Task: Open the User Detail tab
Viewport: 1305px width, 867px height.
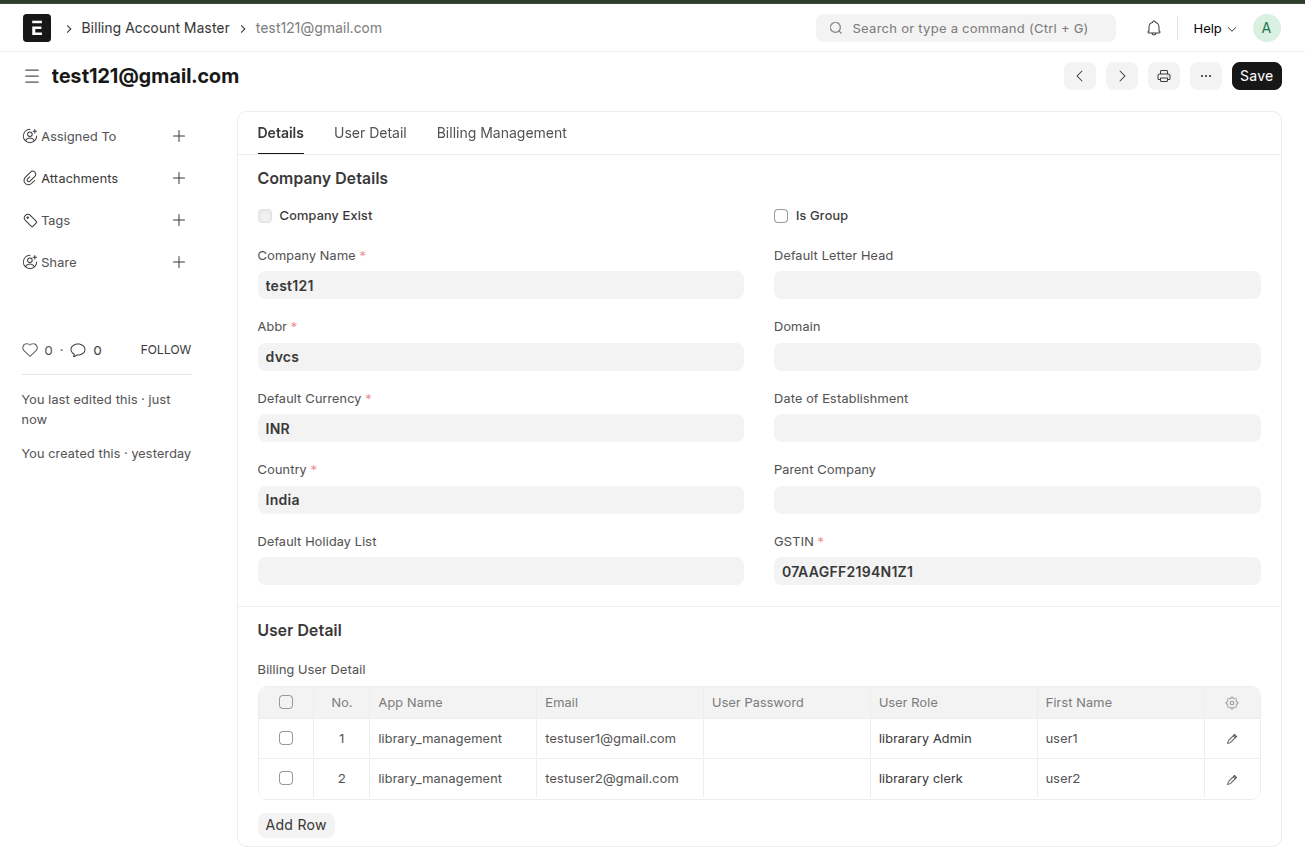Action: (x=370, y=133)
